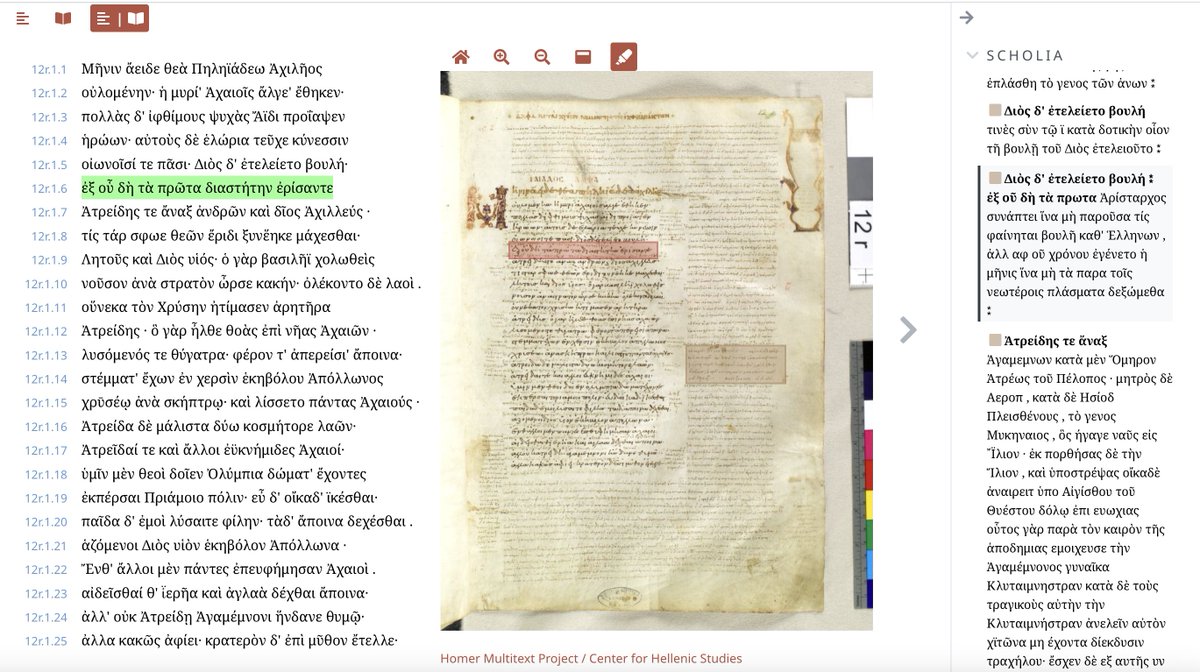Open line reference 12r.1.2
Viewport: 1200px width, 672px height.
(x=49, y=94)
